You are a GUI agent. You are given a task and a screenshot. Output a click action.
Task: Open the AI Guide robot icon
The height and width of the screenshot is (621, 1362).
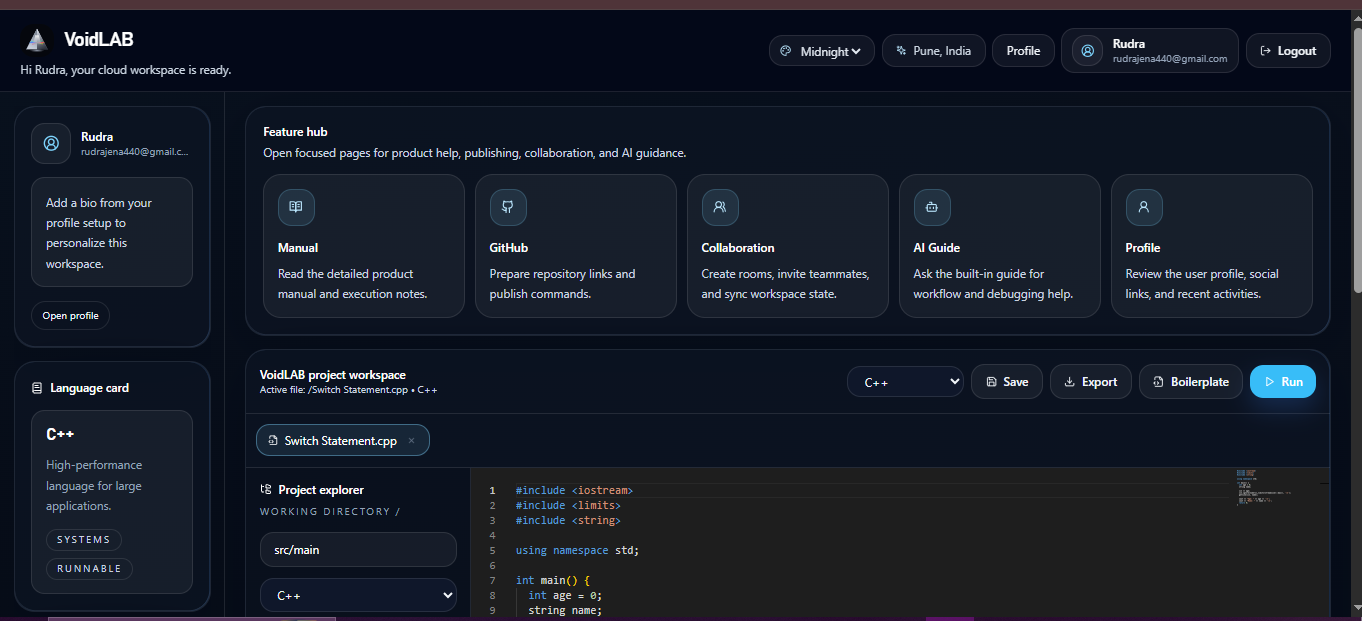coord(932,207)
